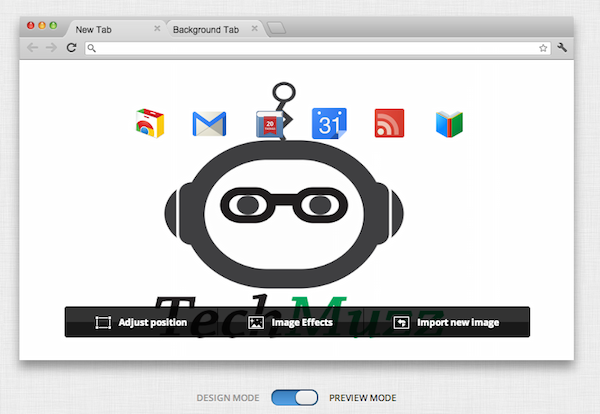Screen dimensions: 600x414
Task: Click the bookmark star icon
Action: [x=543, y=48]
